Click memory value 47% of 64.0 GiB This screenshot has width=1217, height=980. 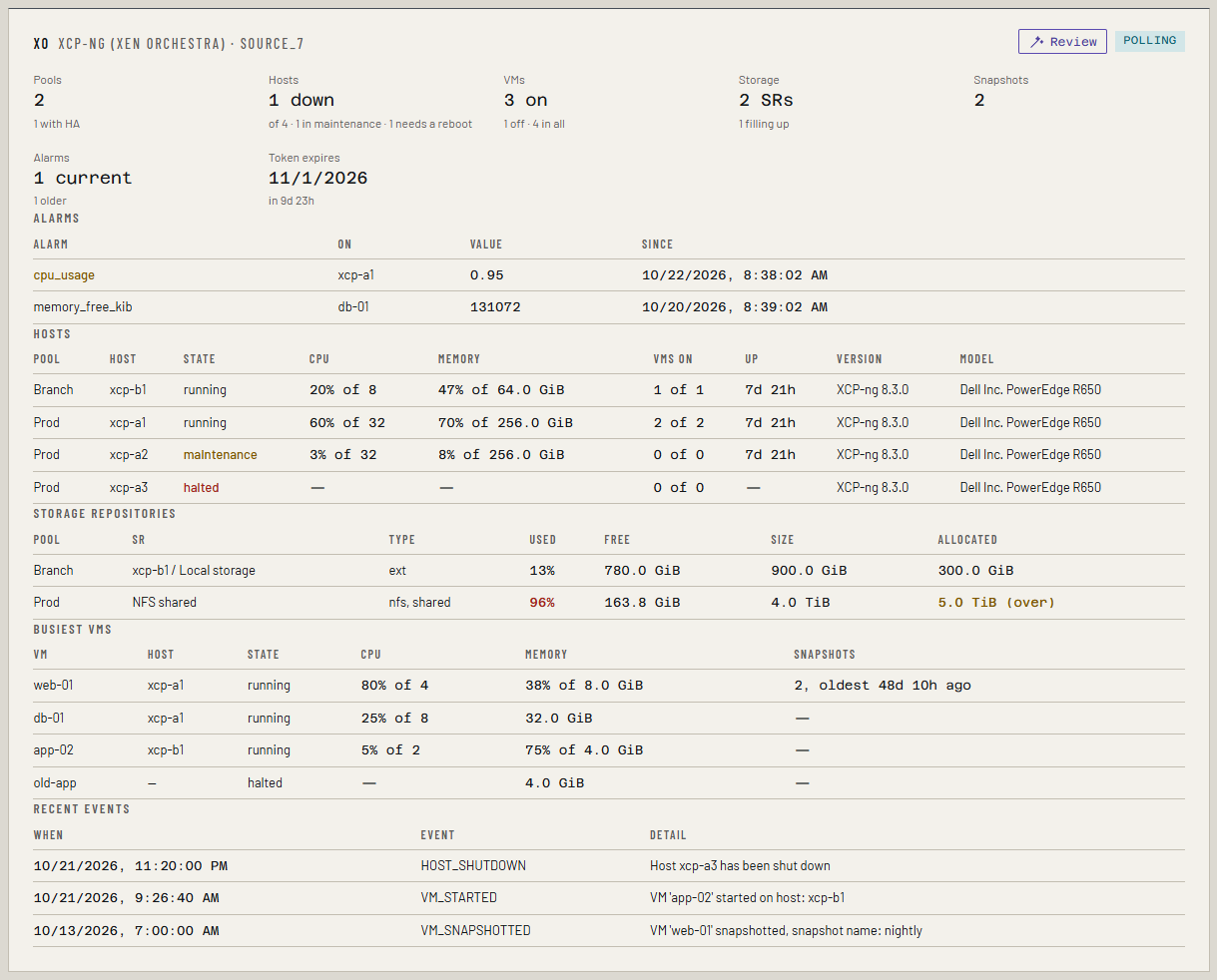(501, 390)
